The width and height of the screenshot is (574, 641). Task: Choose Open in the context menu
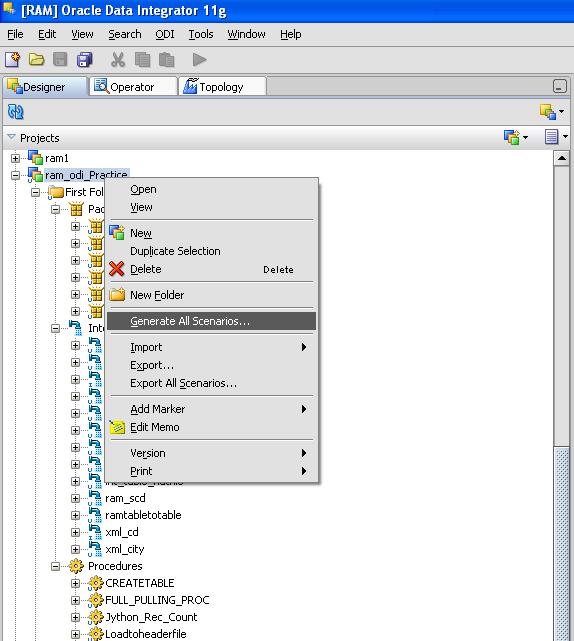pos(211,190)
